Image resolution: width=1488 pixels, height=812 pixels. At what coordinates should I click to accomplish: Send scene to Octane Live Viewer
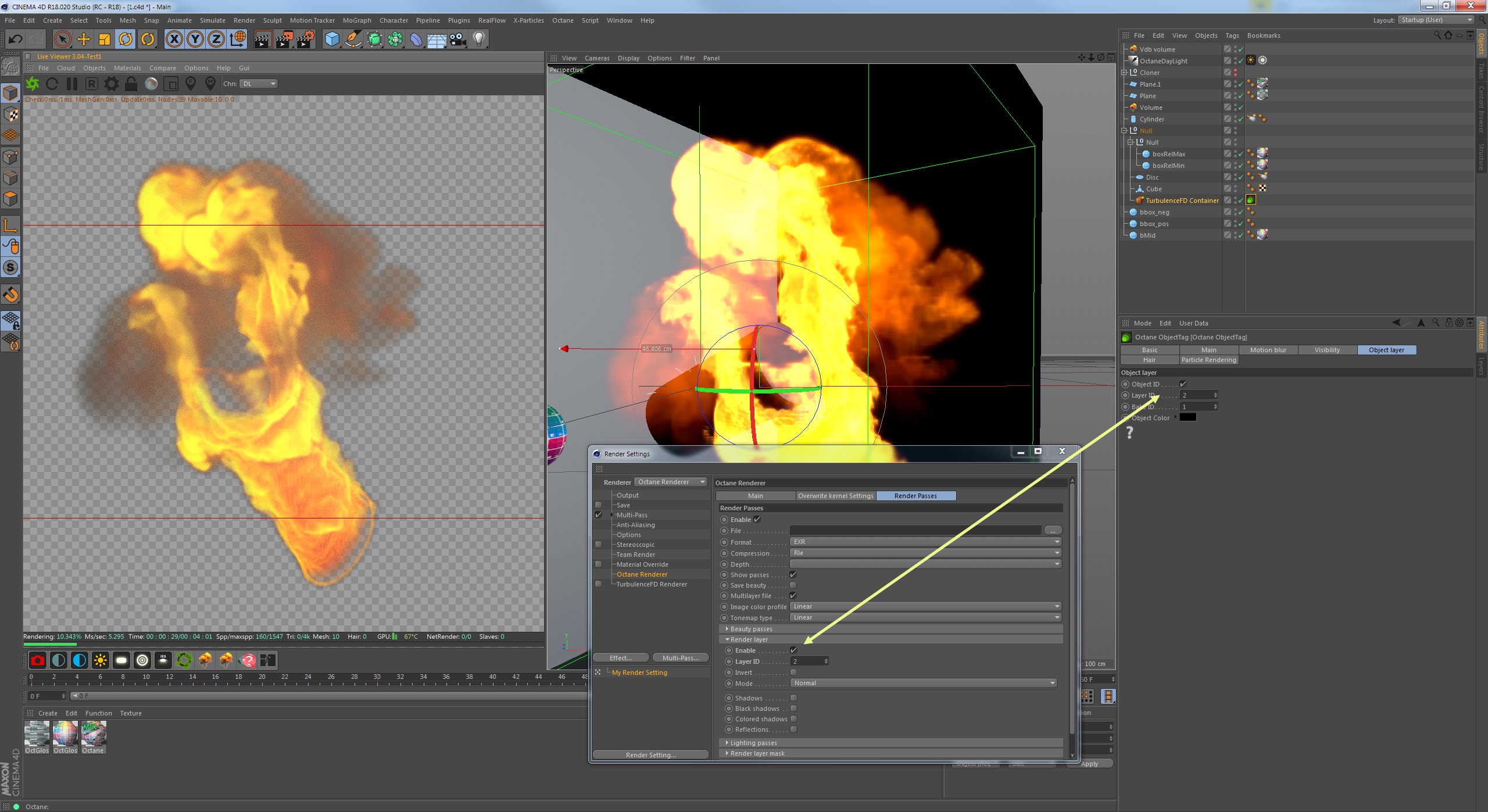click(33, 84)
